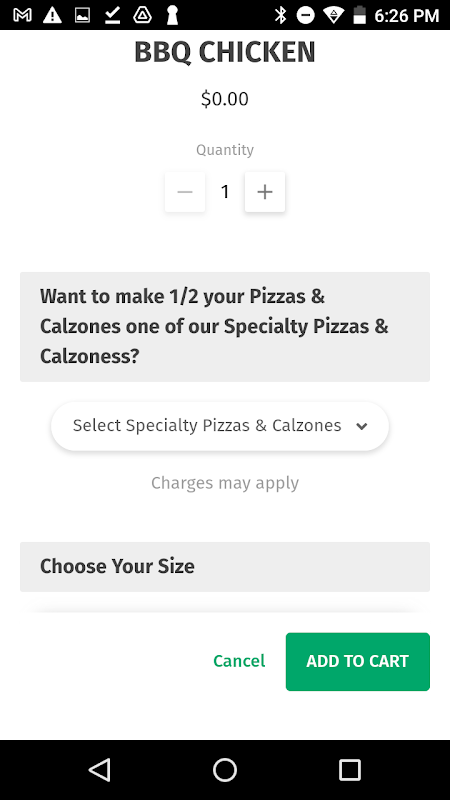Tap the Wi-Fi signal icon
Image resolution: width=450 pixels, height=800 pixels.
click(334, 15)
